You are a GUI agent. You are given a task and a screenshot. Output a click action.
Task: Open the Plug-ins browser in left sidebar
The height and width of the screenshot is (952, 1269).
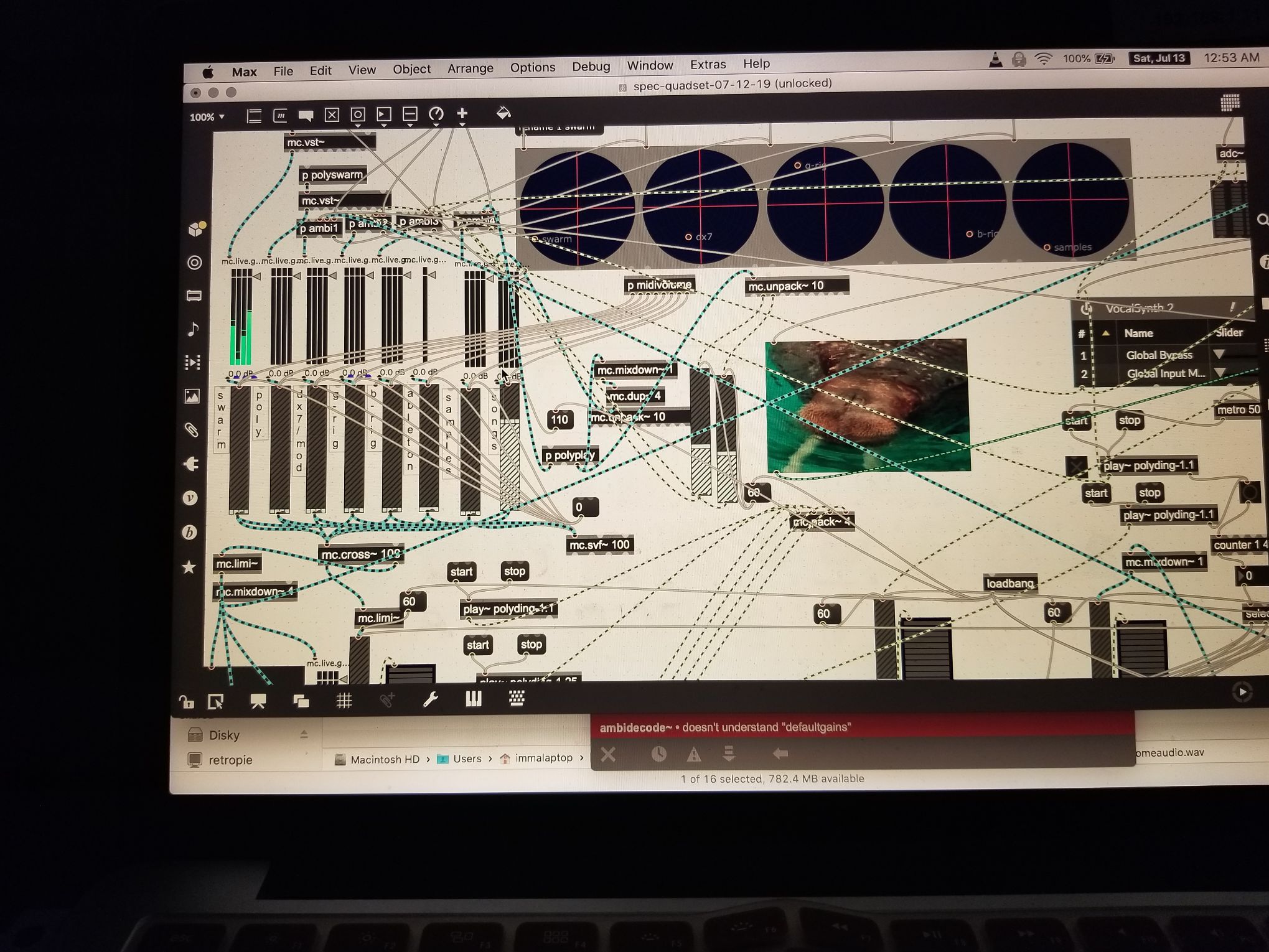(191, 464)
